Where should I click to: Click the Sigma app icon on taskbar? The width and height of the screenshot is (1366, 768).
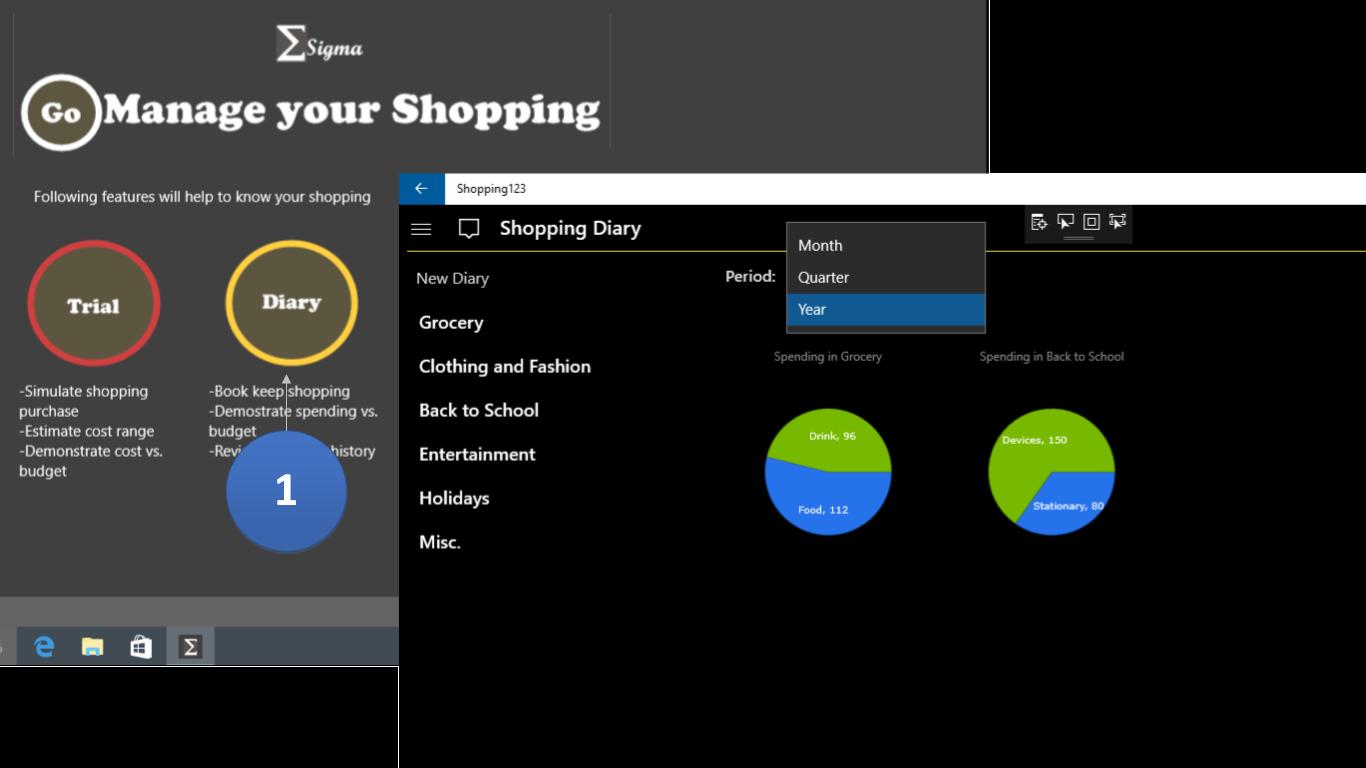click(190, 647)
